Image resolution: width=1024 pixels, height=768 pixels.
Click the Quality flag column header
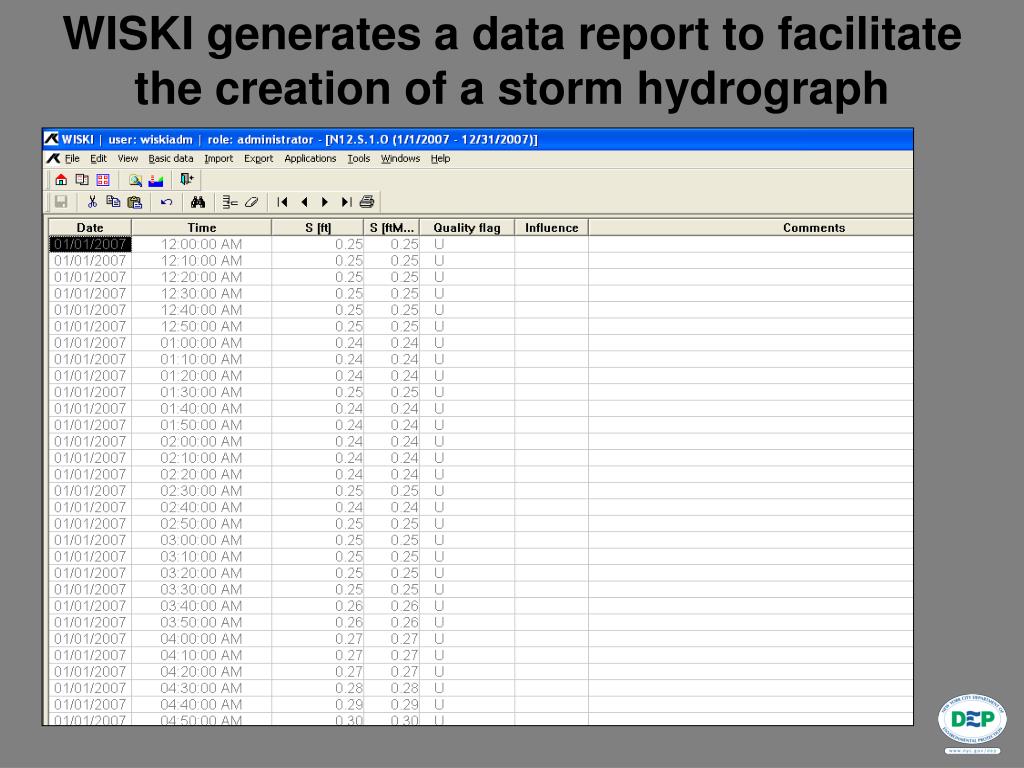pos(467,227)
